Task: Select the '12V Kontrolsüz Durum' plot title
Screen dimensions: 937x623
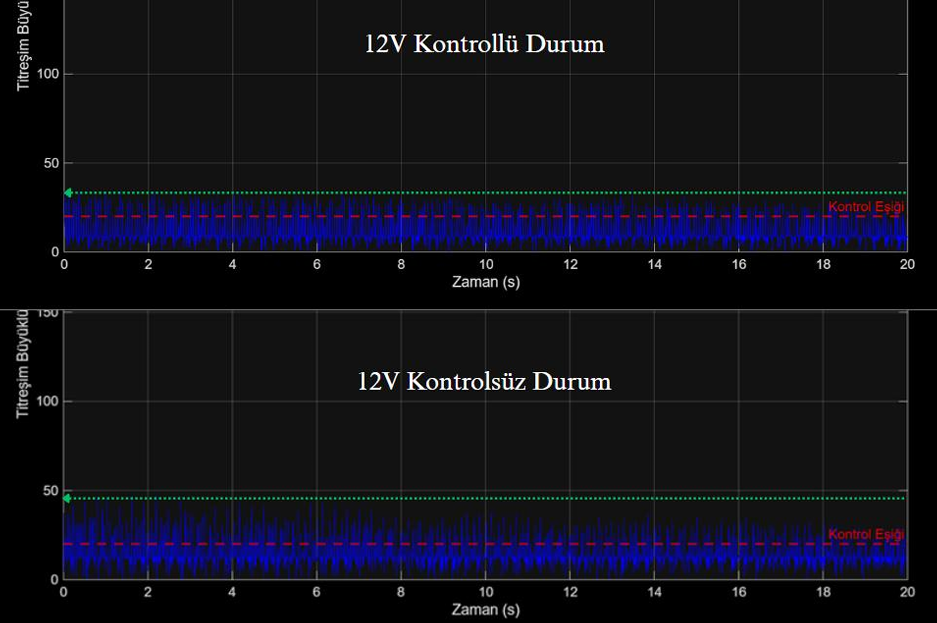Action: 484,382
